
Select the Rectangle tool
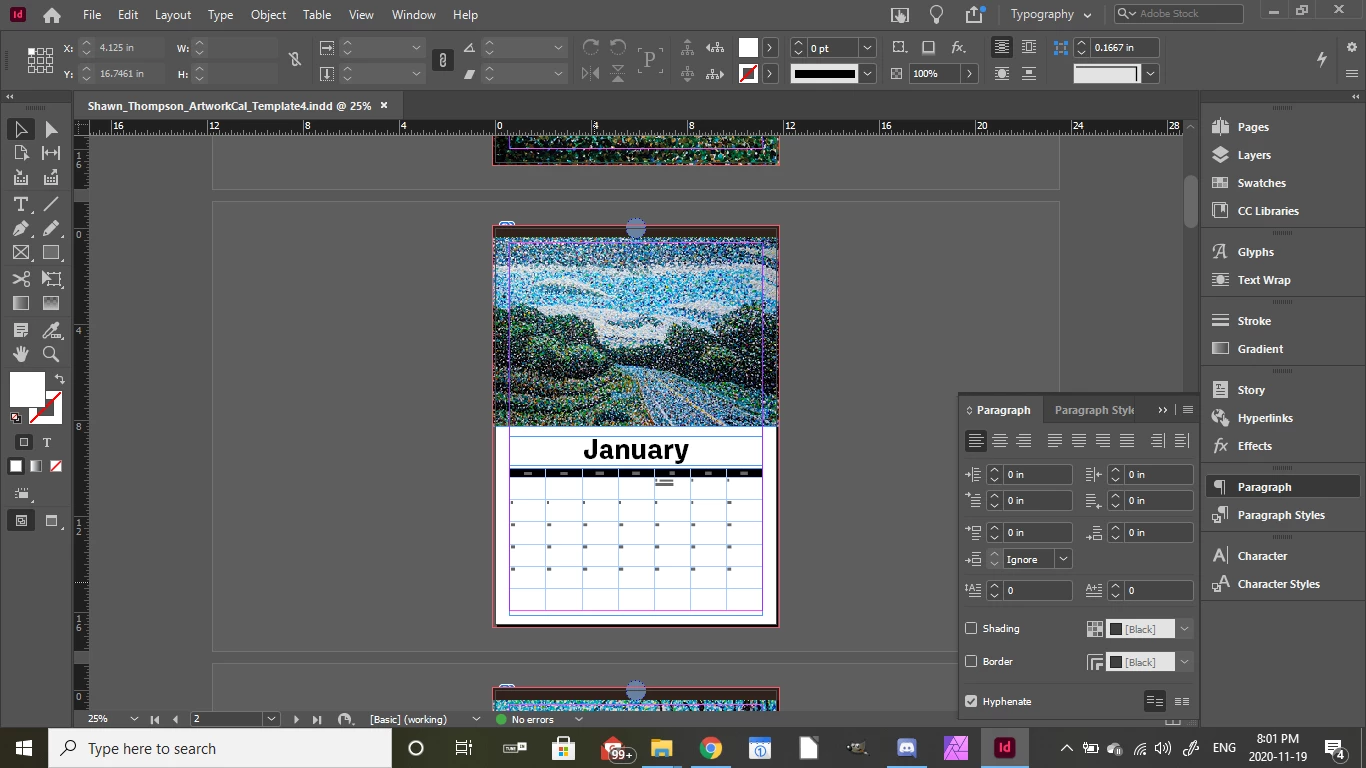coord(51,253)
